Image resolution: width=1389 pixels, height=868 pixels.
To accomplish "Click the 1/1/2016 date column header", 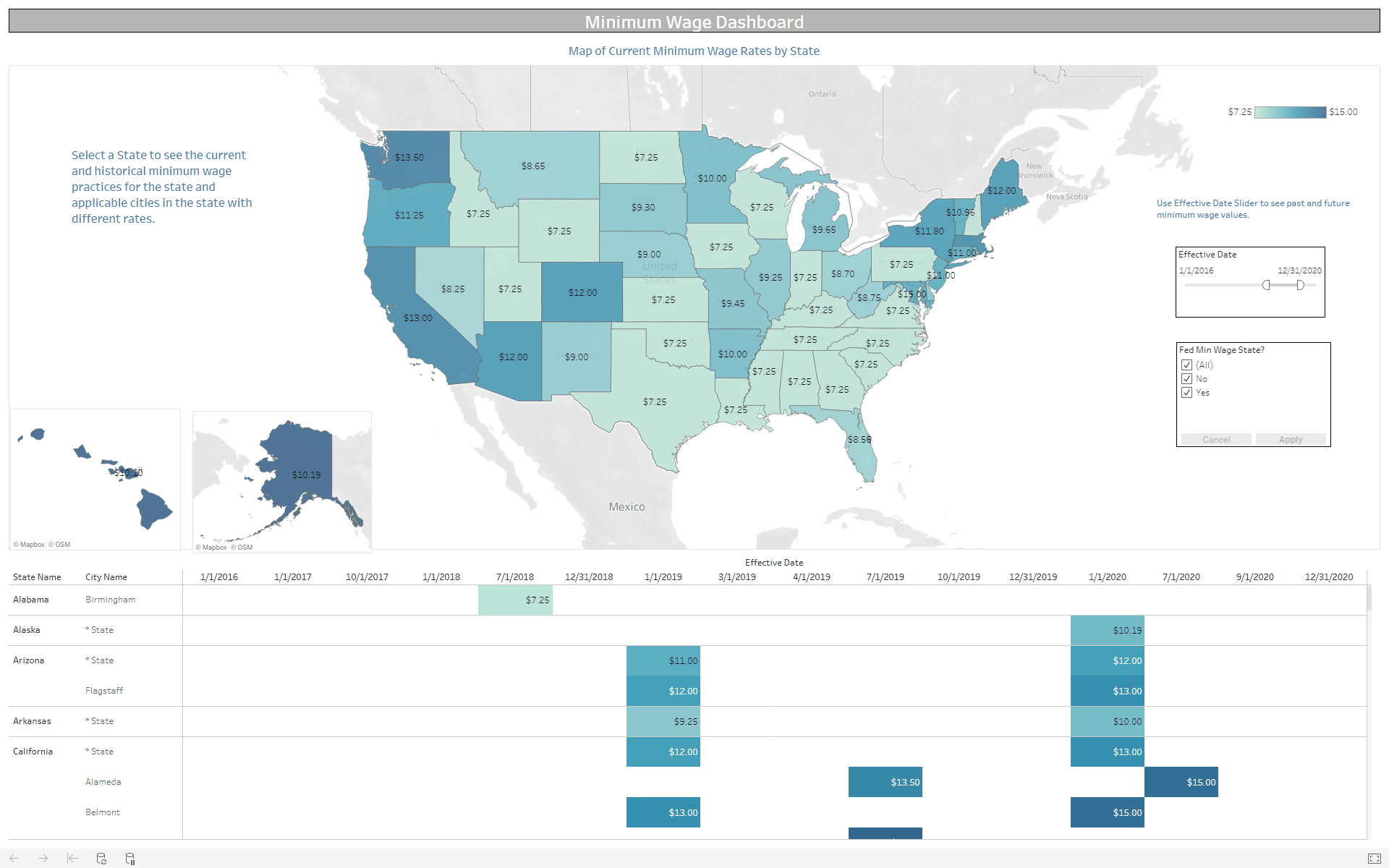I will [x=219, y=577].
